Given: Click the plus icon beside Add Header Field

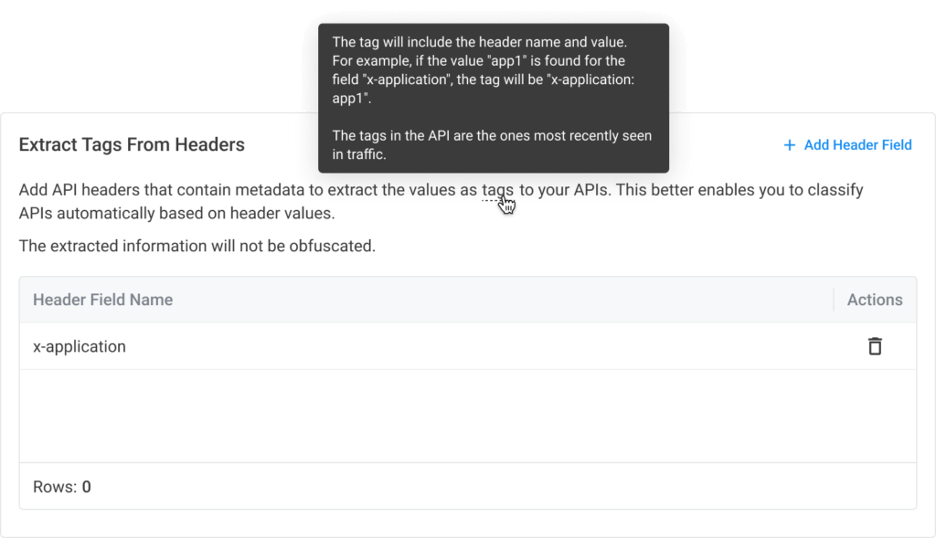Looking at the screenshot, I should [789, 145].
